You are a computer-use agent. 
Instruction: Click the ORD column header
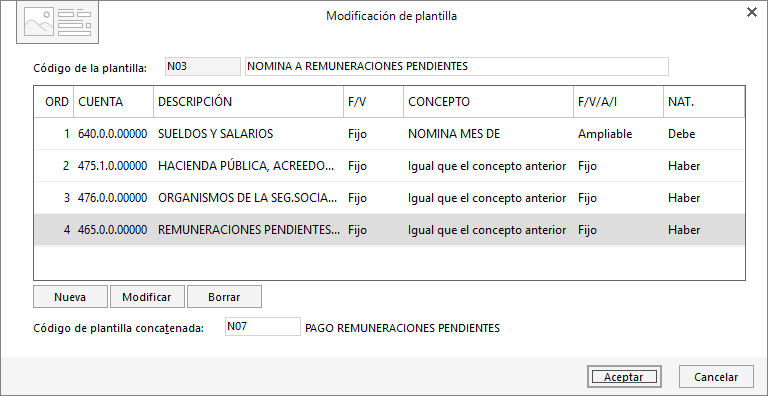click(x=53, y=102)
